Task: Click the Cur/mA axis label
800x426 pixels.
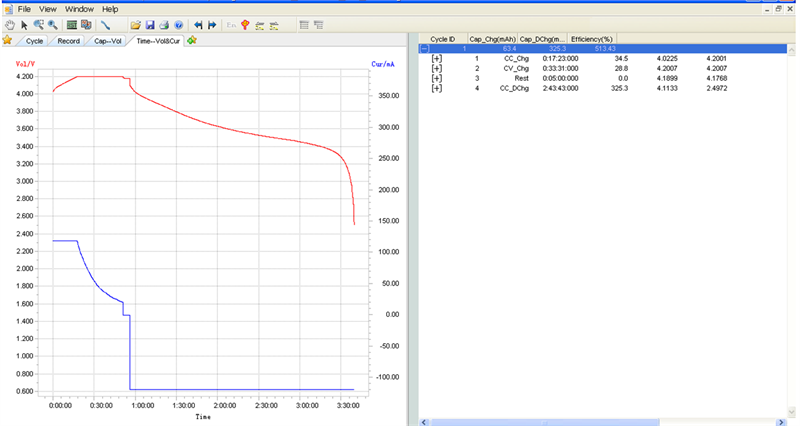Action: (x=383, y=64)
